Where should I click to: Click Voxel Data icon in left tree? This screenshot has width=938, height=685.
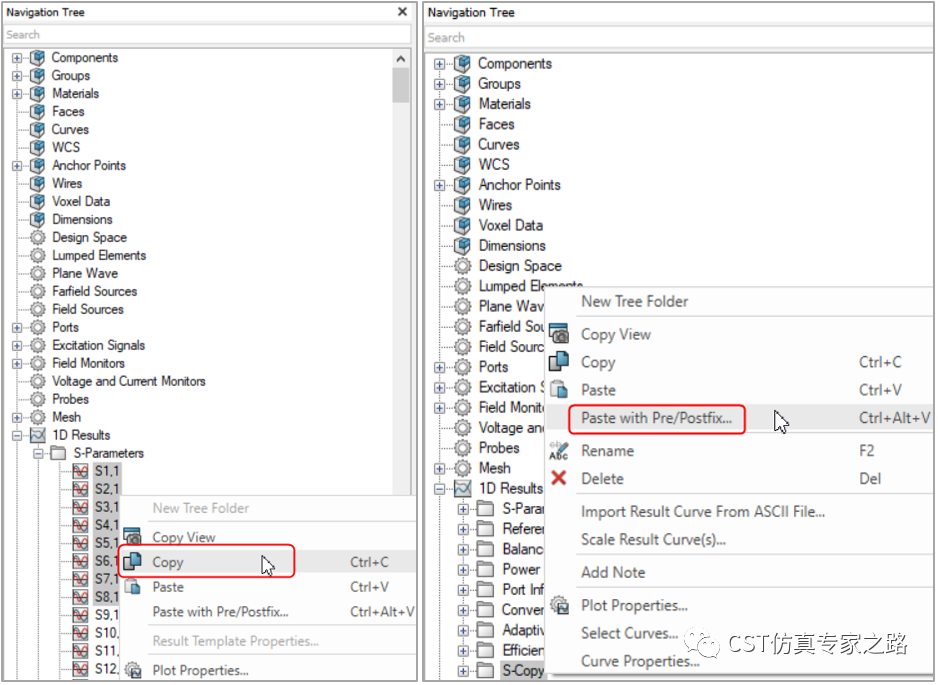38,201
